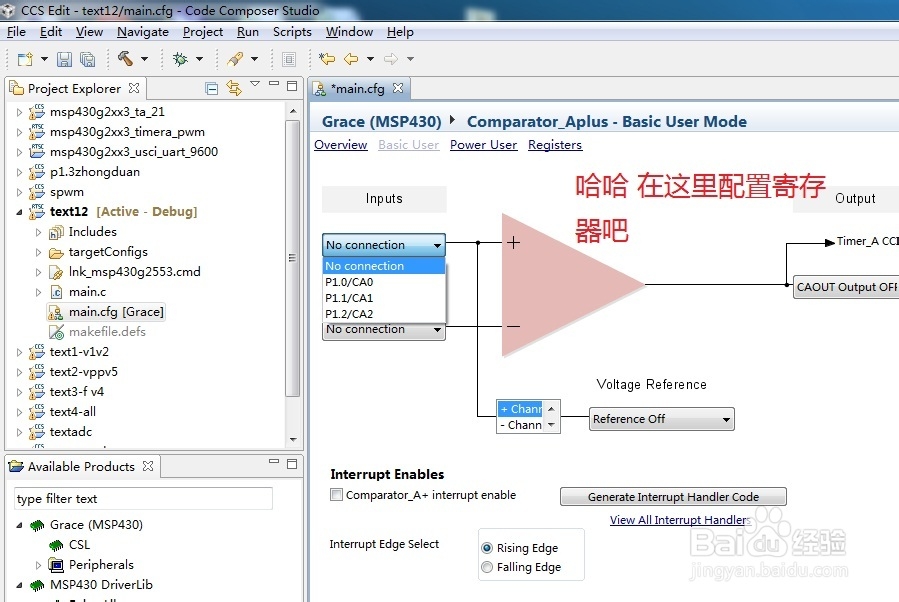Open Project Explorer view menu triangle
Screen dimensions: 899x602
point(255,84)
